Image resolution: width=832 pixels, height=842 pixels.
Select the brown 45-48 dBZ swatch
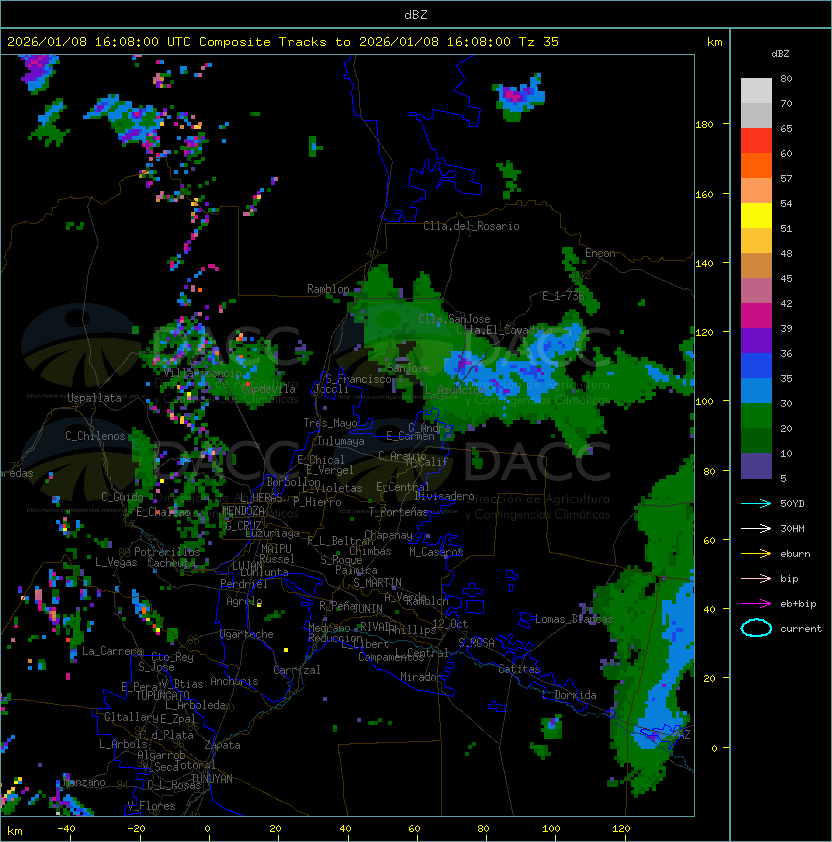pyautogui.click(x=756, y=265)
